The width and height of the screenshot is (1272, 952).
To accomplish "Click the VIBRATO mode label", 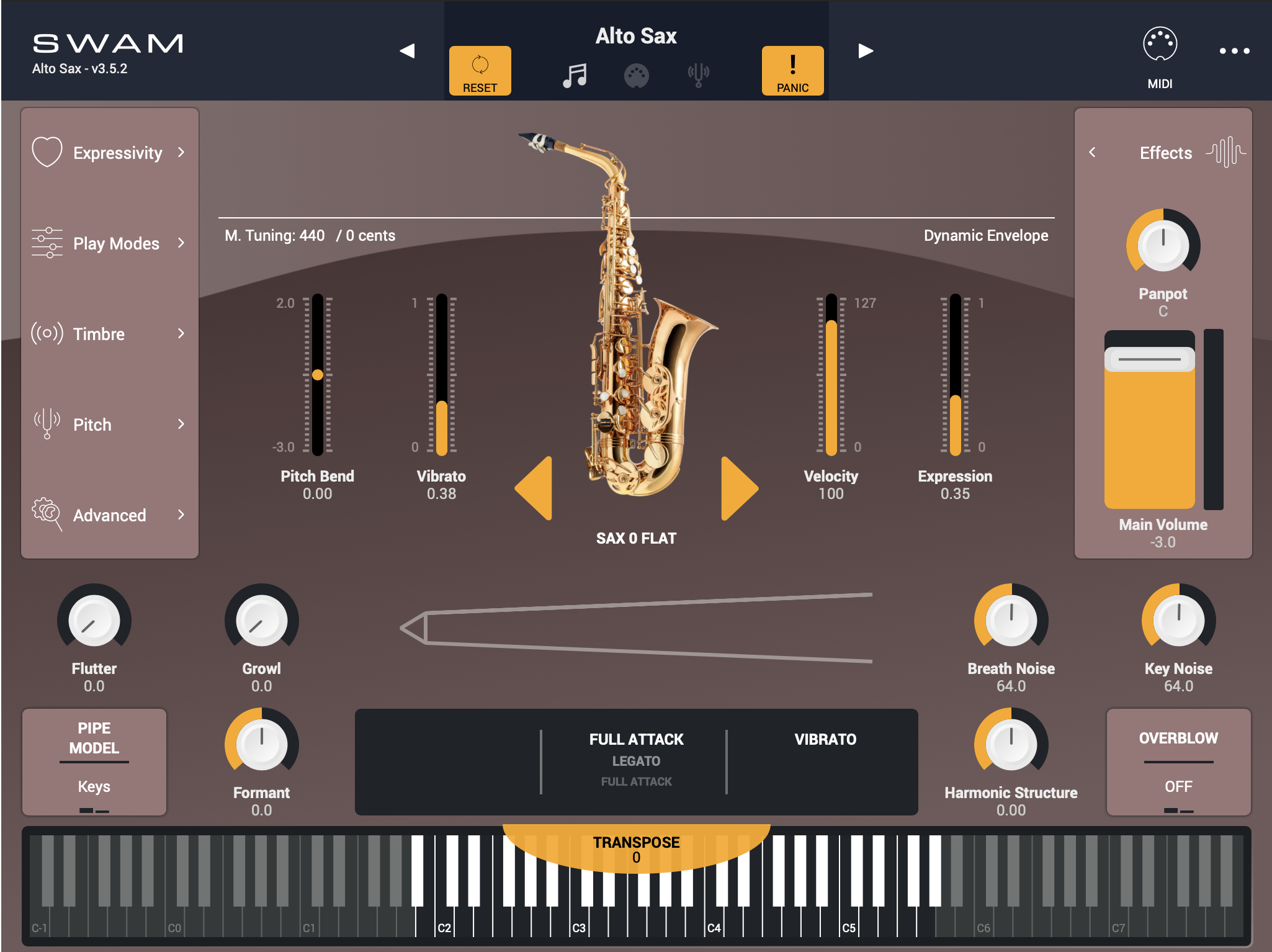I will point(825,739).
